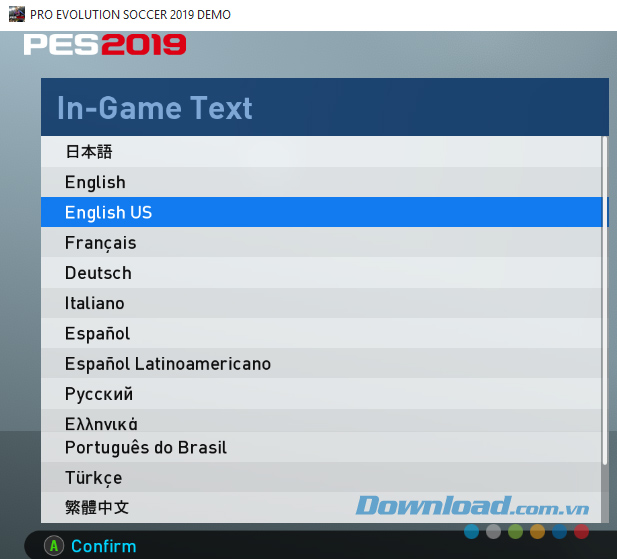Select Português do Brasil option

[321, 447]
